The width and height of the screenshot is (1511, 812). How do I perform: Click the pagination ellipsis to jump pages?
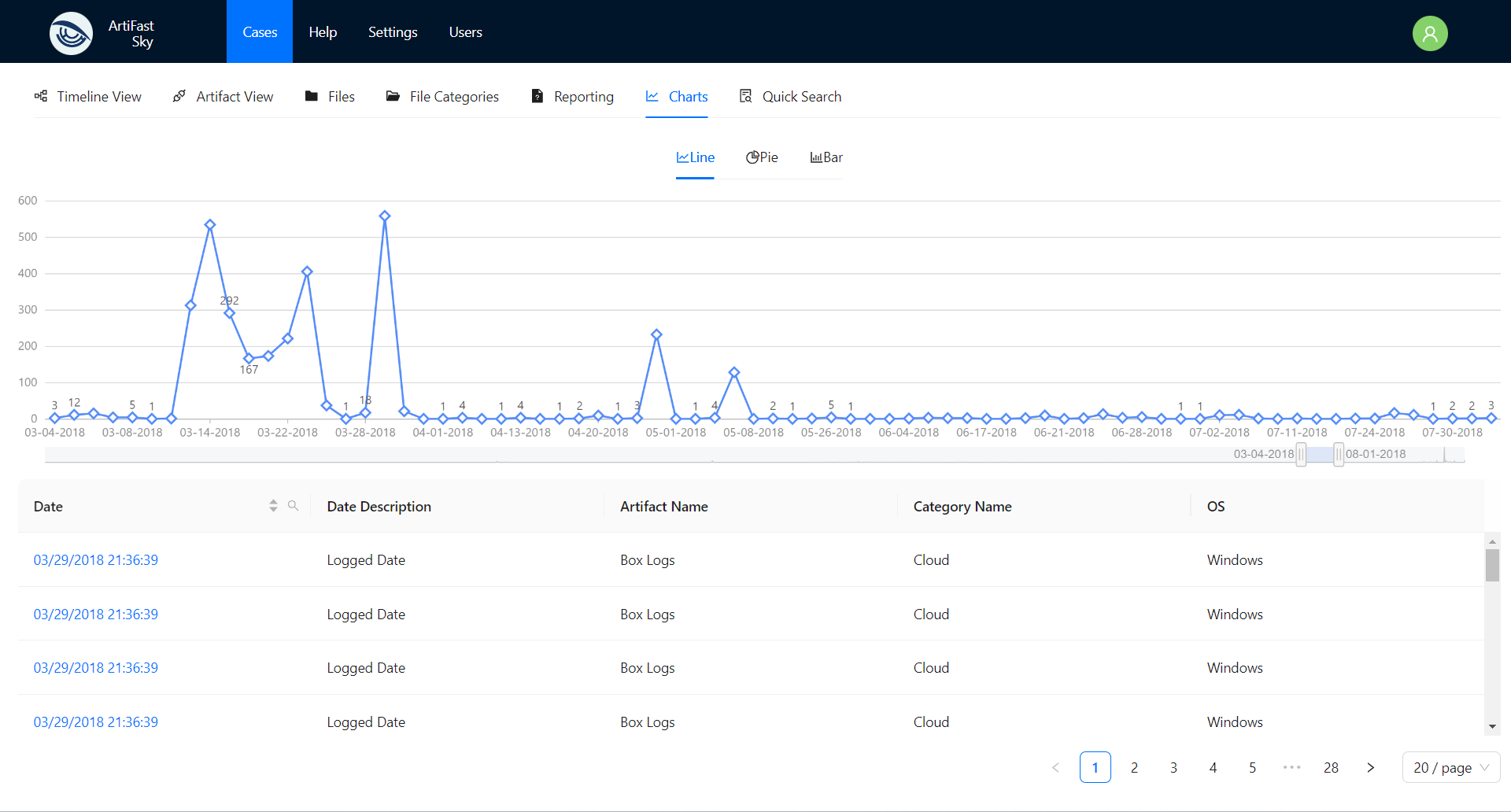coord(1291,767)
